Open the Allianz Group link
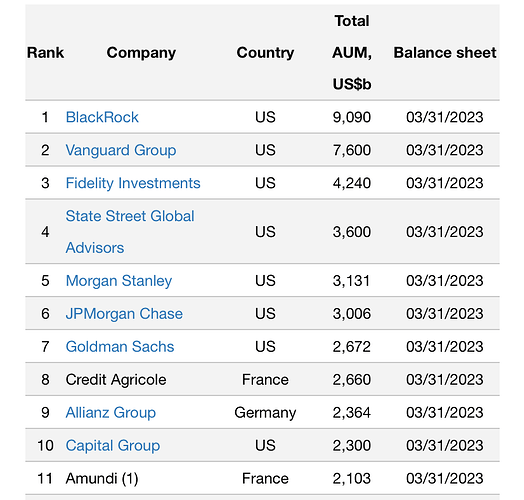 (111, 412)
